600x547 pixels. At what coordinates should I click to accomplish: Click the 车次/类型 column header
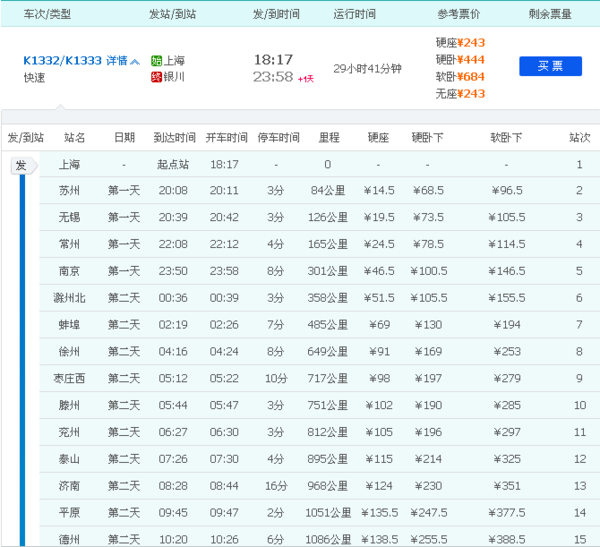pos(47,14)
